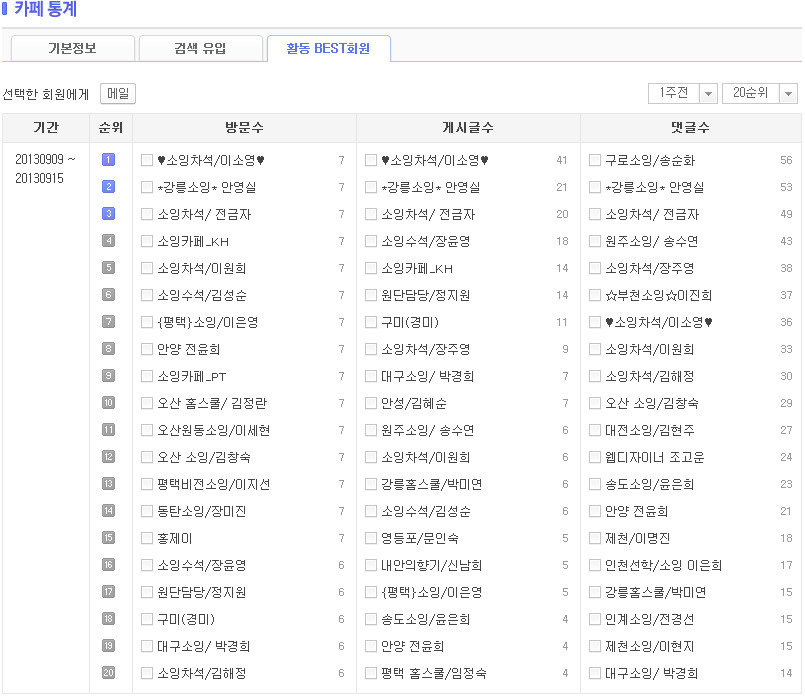Screen dimensions: 805x696
Task: Select the 구미(경미) checkbox in 게시글수
Action: coord(371,322)
